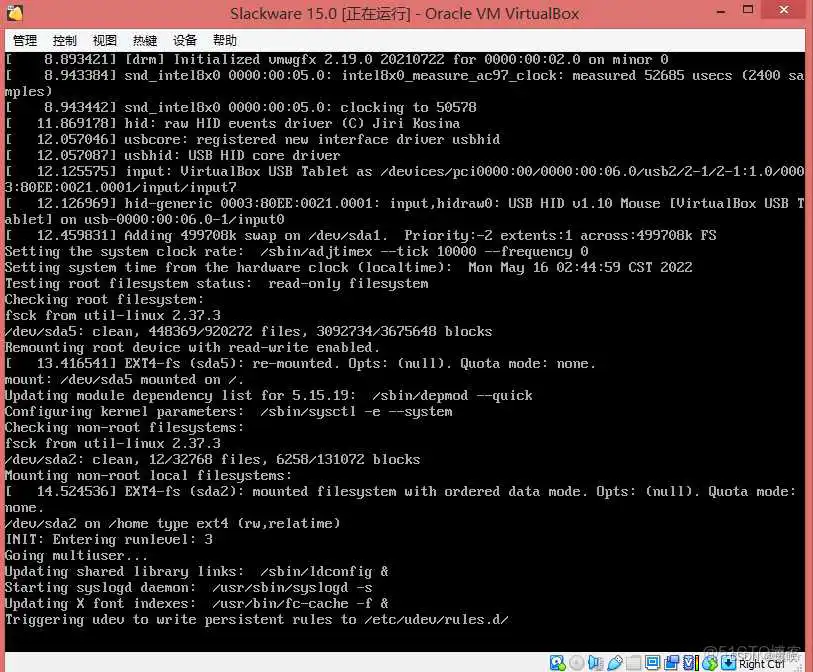
Task: Click the virtualization features V icon
Action: click(x=689, y=663)
